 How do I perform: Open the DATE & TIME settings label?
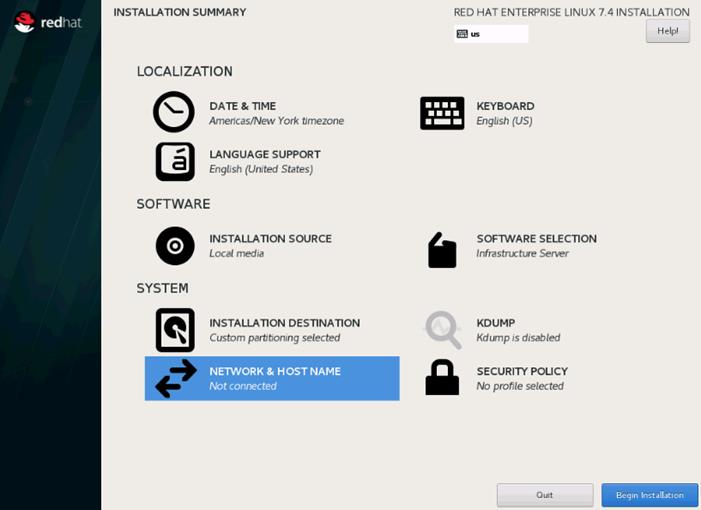(x=242, y=106)
